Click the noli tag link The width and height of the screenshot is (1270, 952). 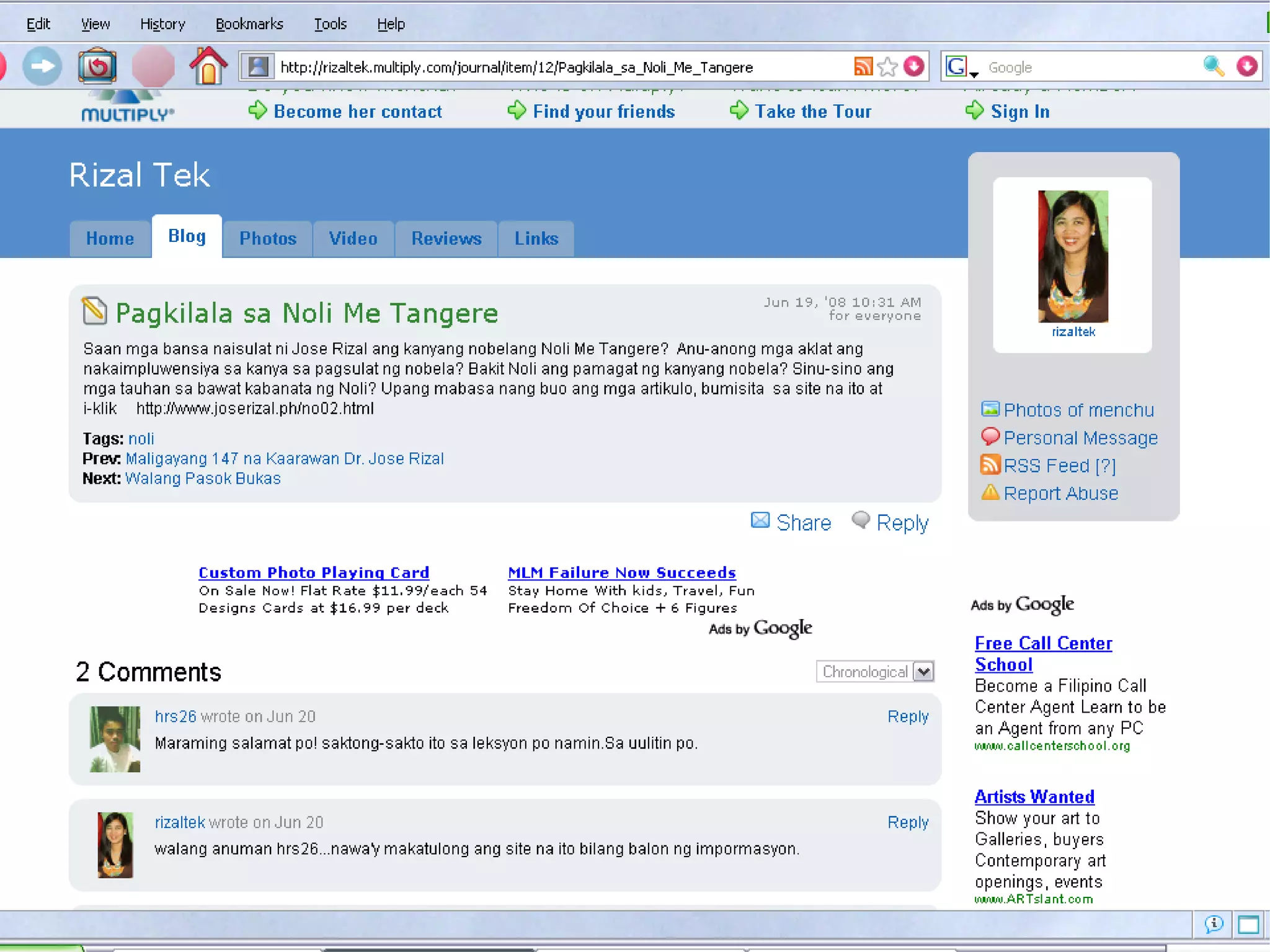point(141,438)
